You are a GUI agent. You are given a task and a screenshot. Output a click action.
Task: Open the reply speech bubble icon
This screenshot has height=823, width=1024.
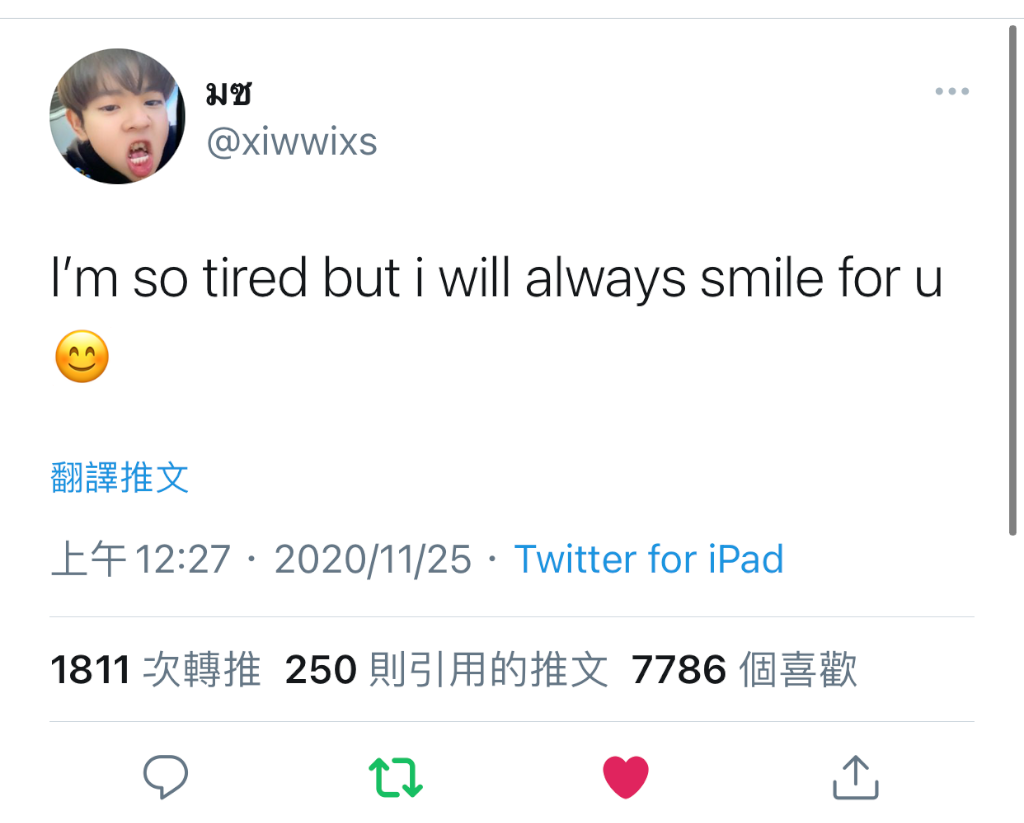coord(165,777)
